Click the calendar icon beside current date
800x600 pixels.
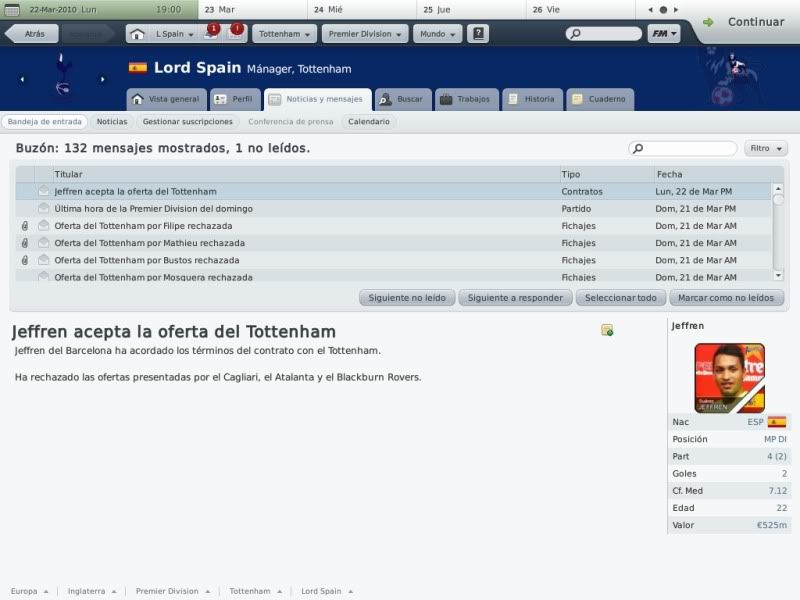click(x=12, y=10)
